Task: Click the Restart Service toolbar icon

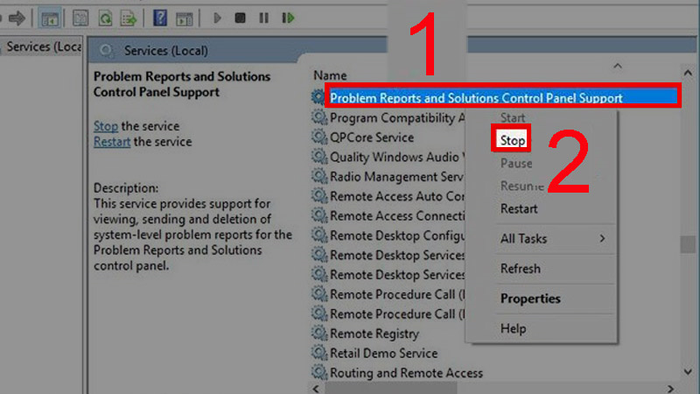Action: tap(288, 18)
